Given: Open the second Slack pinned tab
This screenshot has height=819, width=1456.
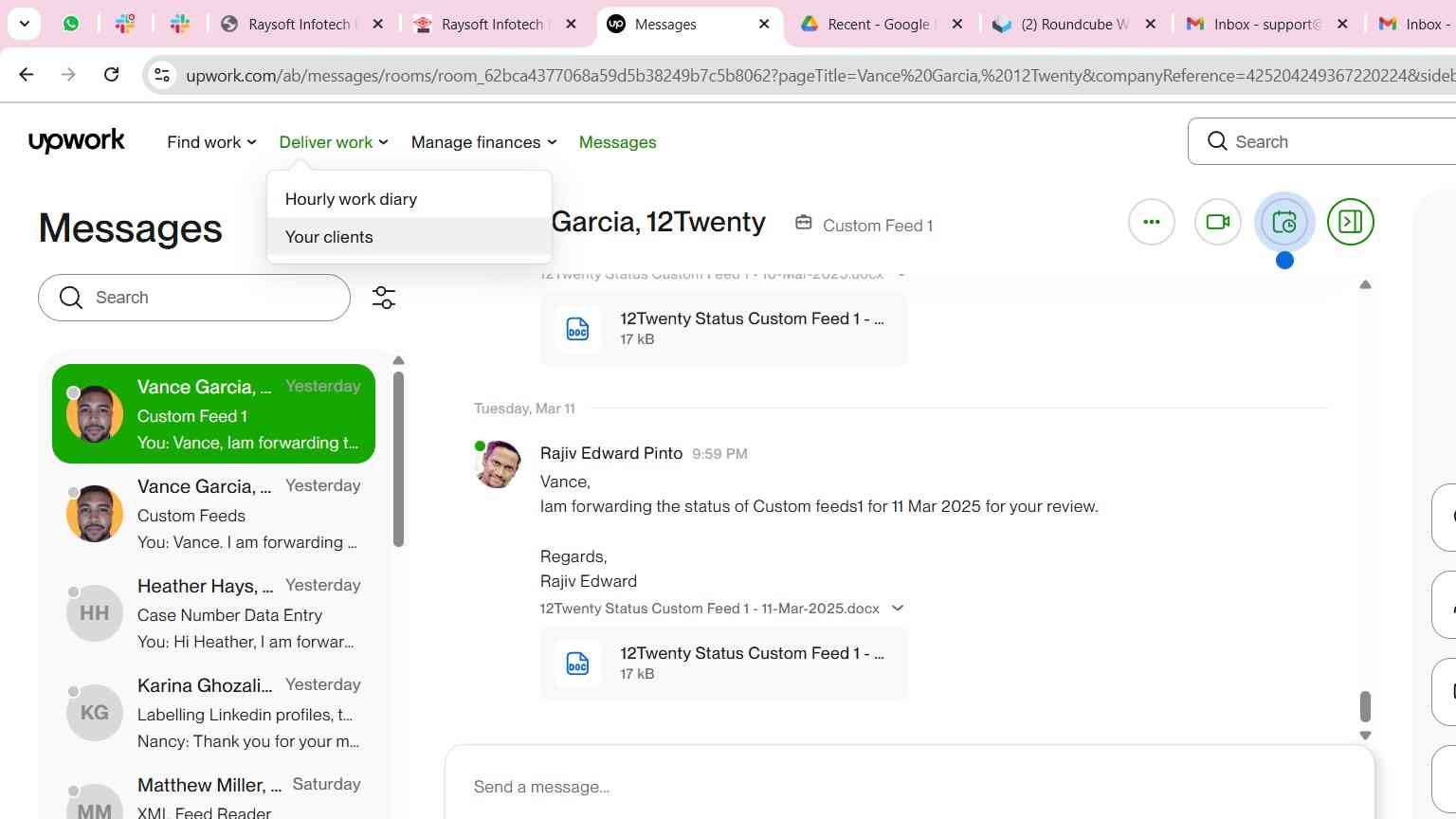Looking at the screenshot, I should (x=180, y=24).
